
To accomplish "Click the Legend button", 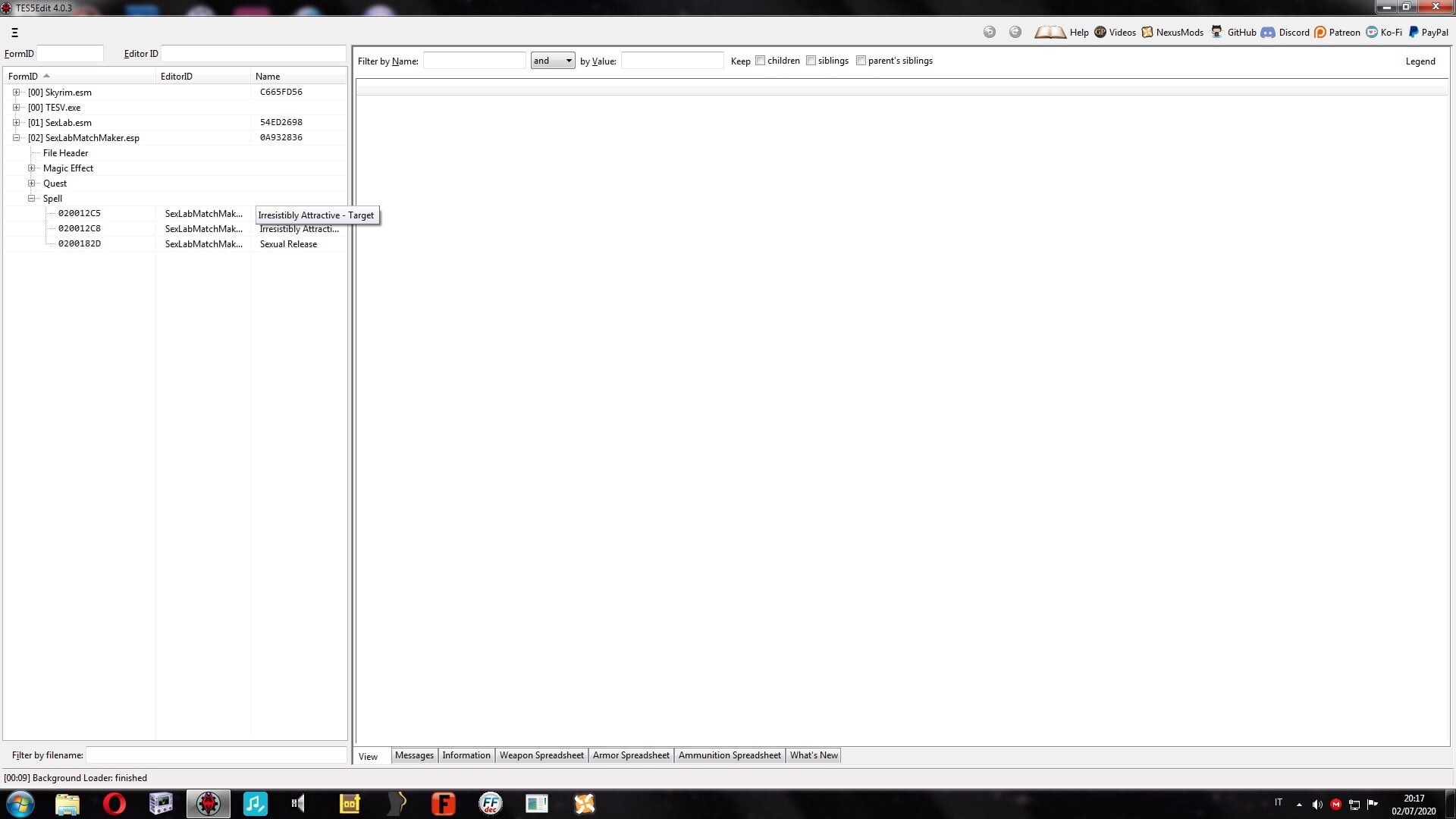I will point(1420,61).
